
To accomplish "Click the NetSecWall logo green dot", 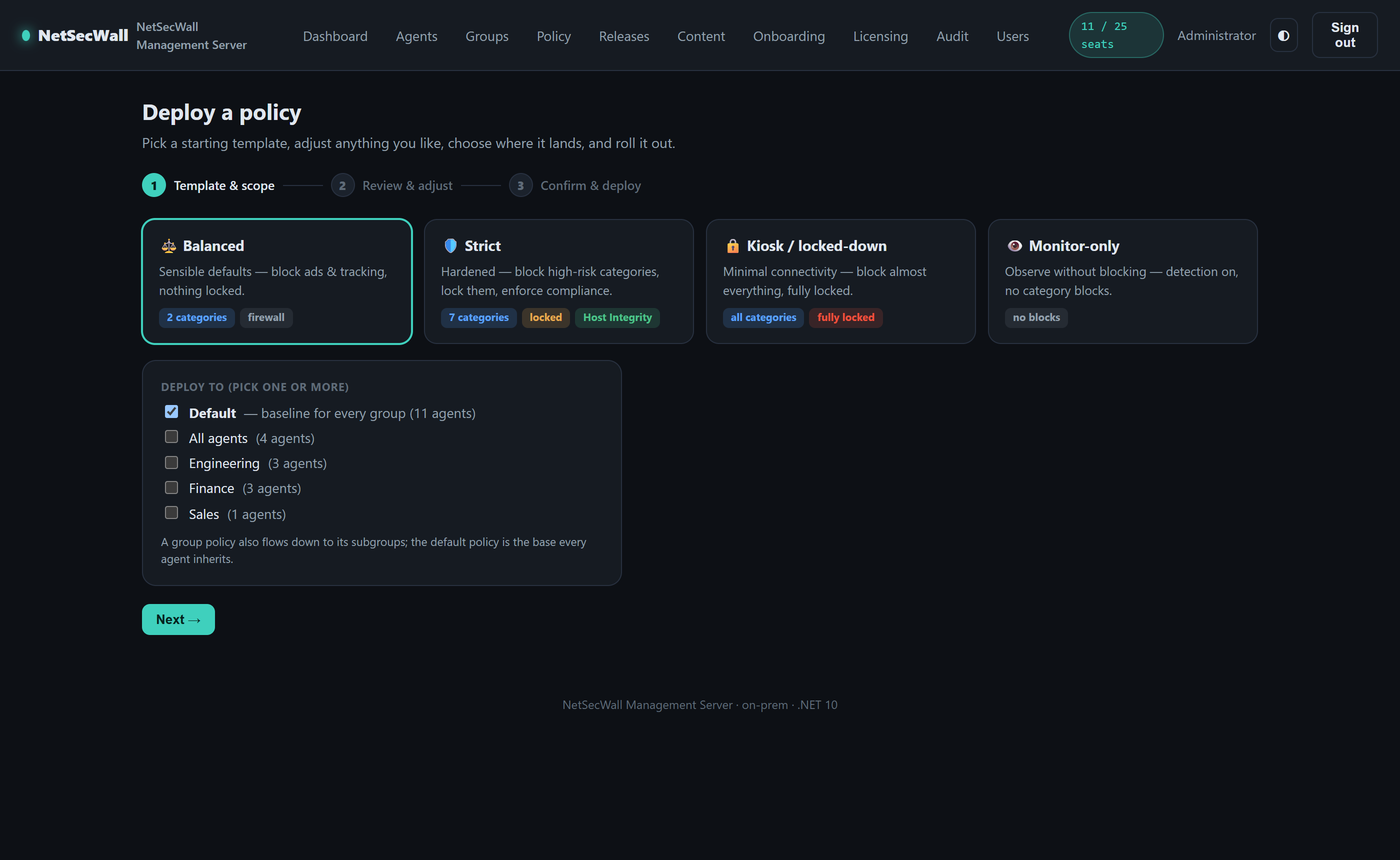I will click(25, 35).
